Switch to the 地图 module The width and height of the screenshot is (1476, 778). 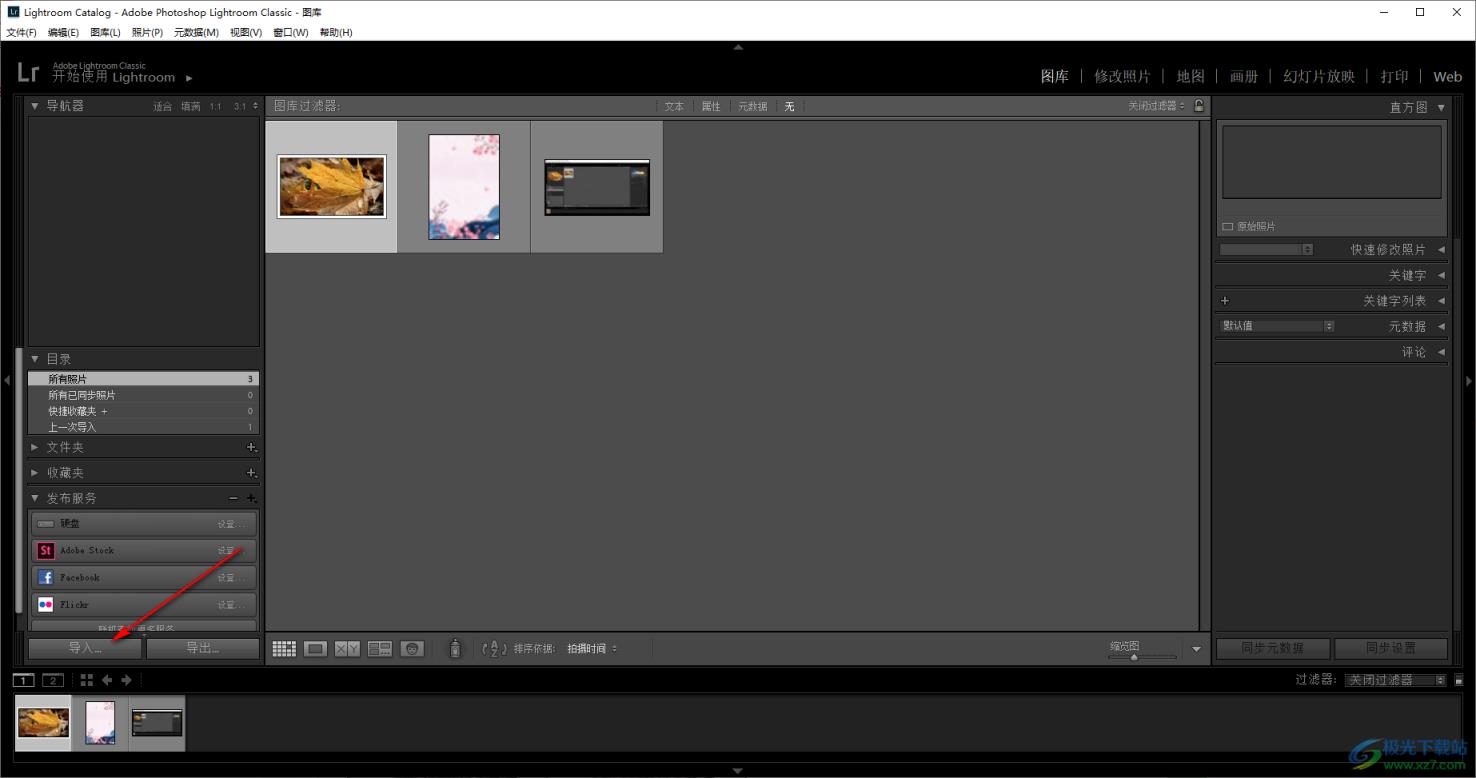click(x=1190, y=76)
